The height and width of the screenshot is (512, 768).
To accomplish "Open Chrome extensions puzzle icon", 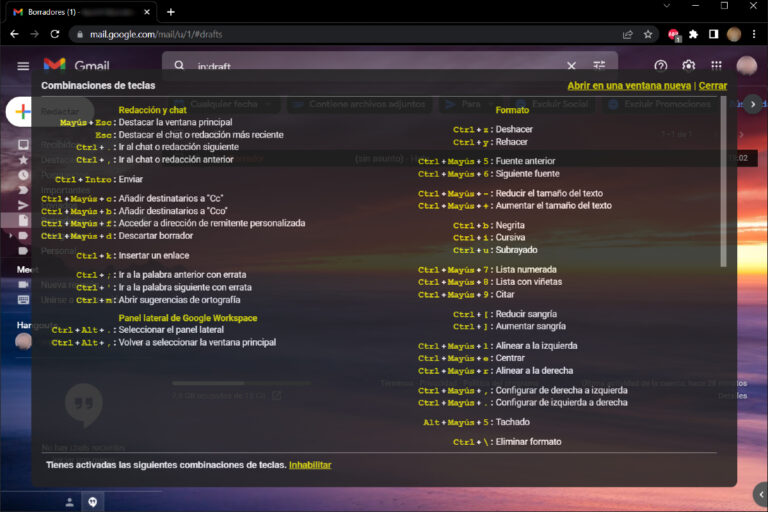I will click(x=693, y=34).
